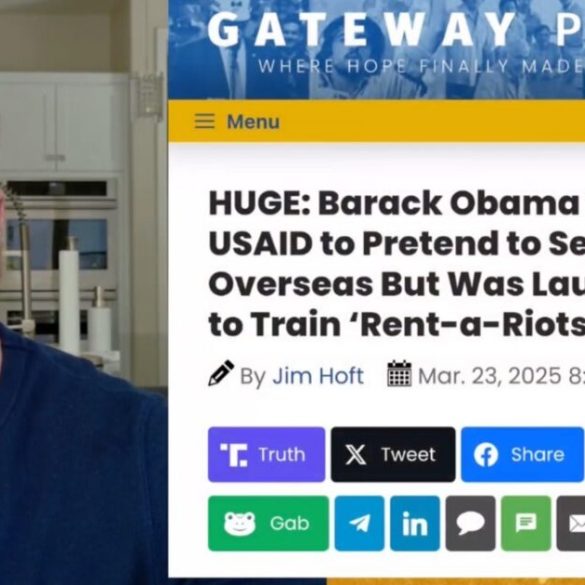
Task: Click the green SMS message icon
Action: (526, 523)
